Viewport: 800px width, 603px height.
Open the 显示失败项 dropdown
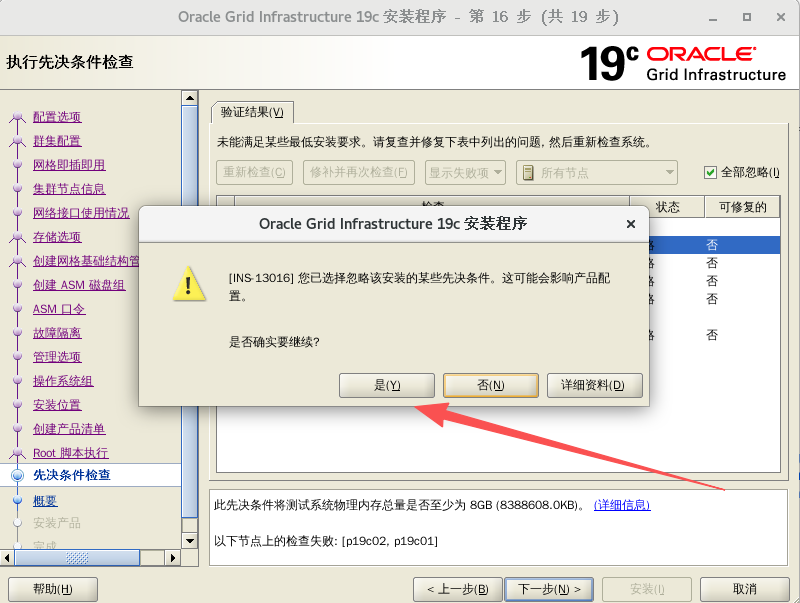(x=465, y=172)
